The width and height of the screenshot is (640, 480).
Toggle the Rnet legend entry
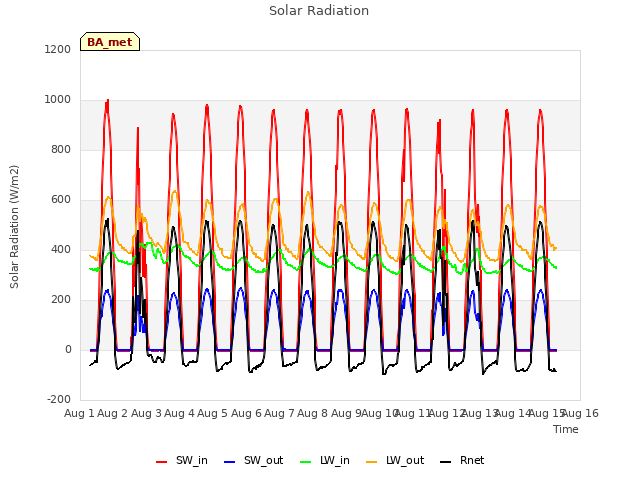[x=462, y=461]
